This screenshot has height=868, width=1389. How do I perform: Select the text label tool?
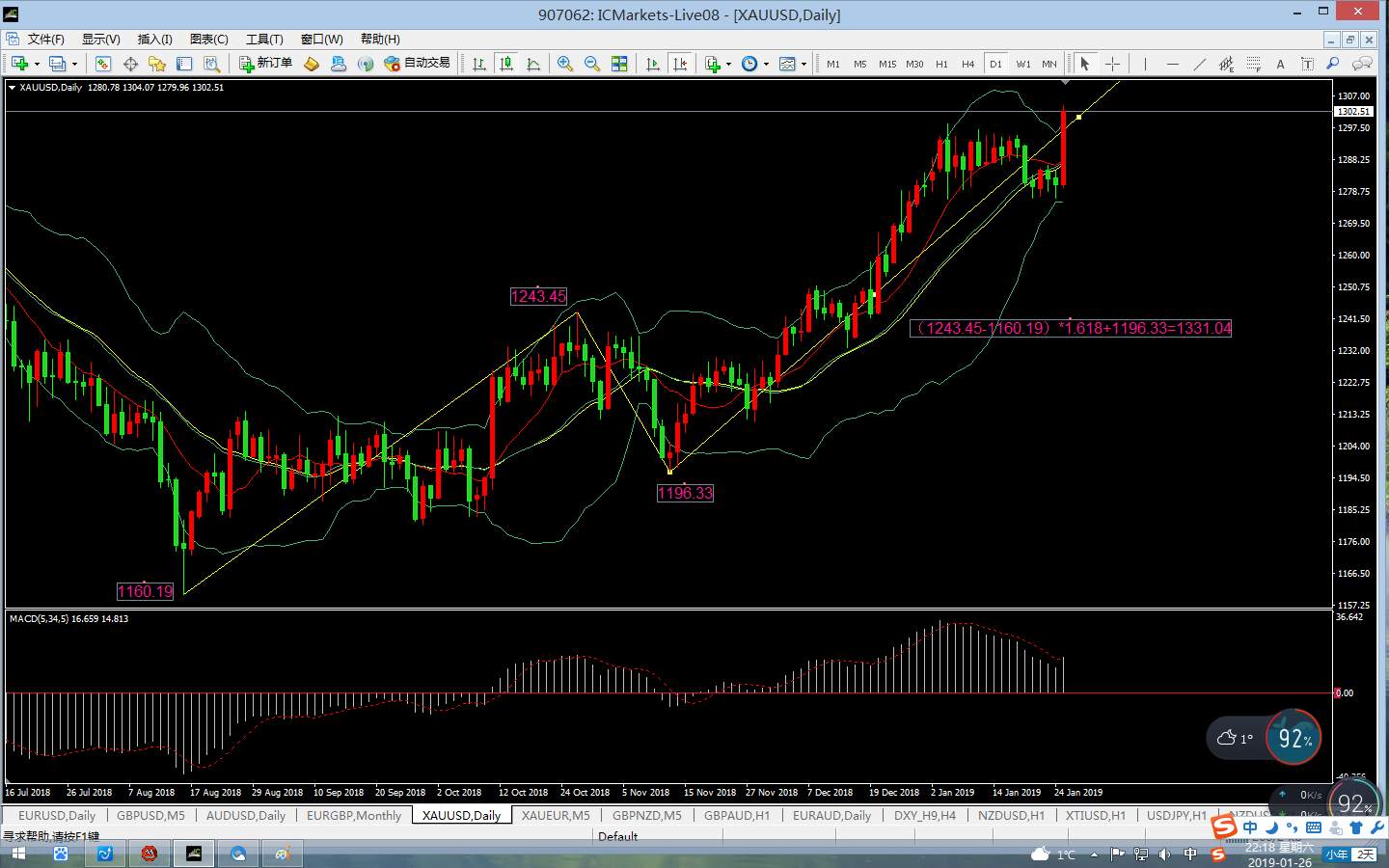coord(1307,64)
